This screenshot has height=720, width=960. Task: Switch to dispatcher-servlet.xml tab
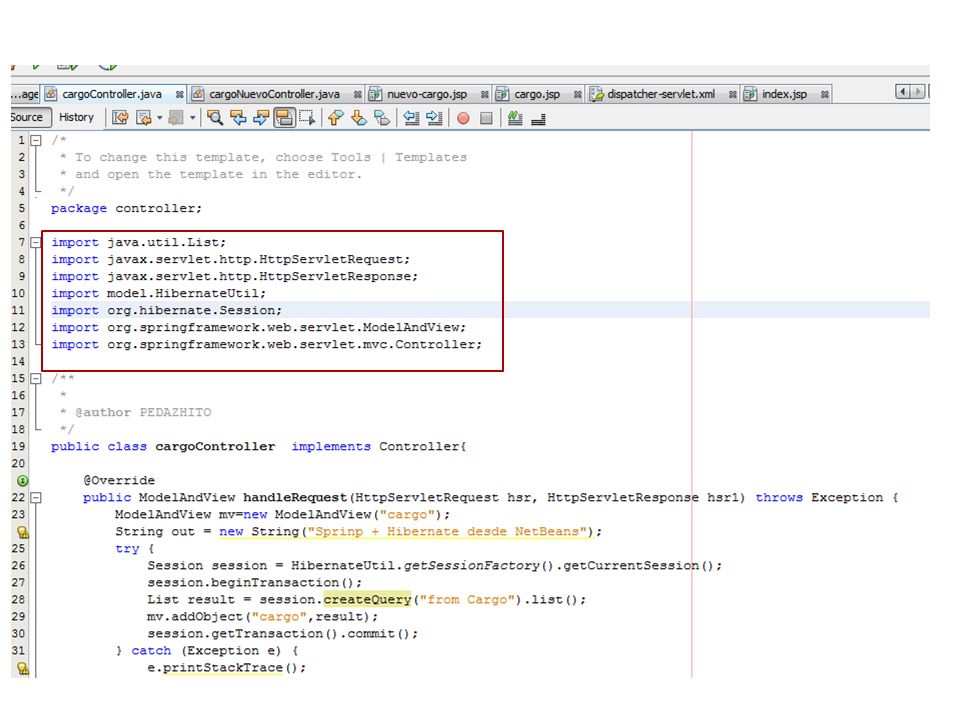(661, 94)
